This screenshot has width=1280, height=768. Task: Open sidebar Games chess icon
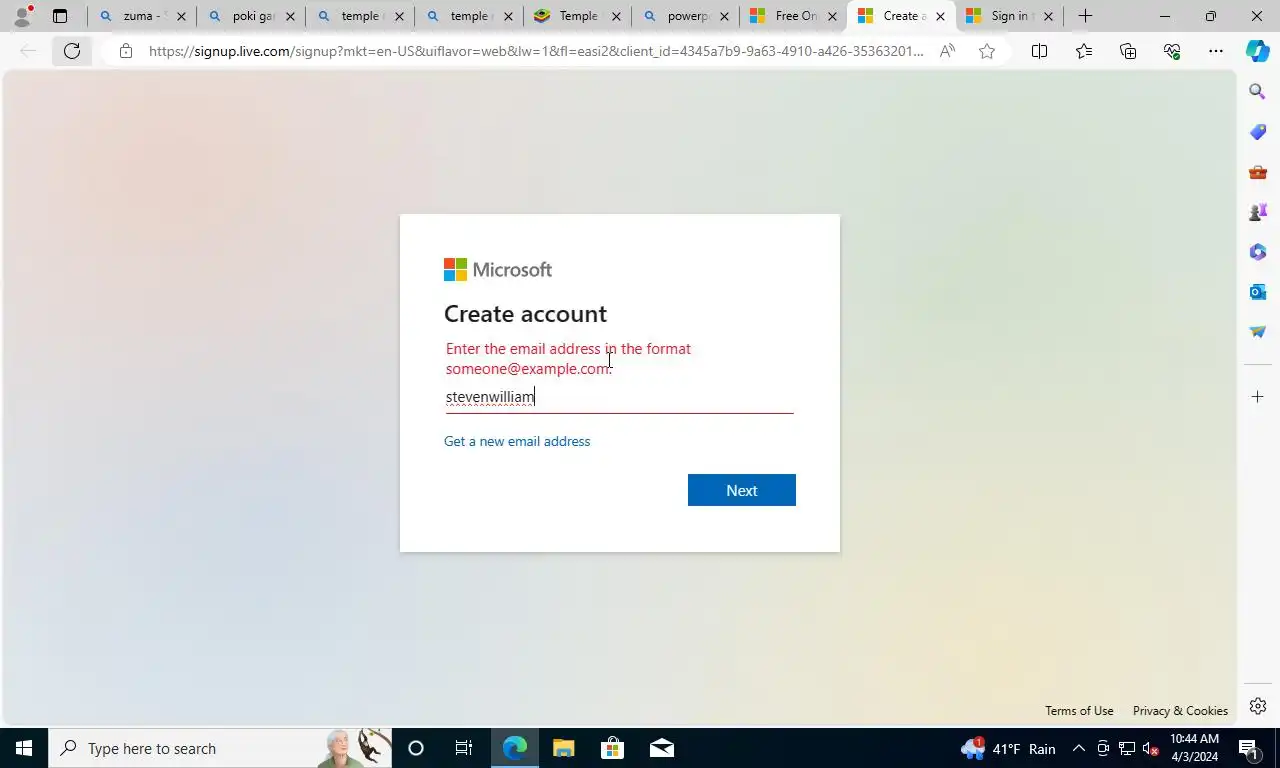[x=1258, y=212]
